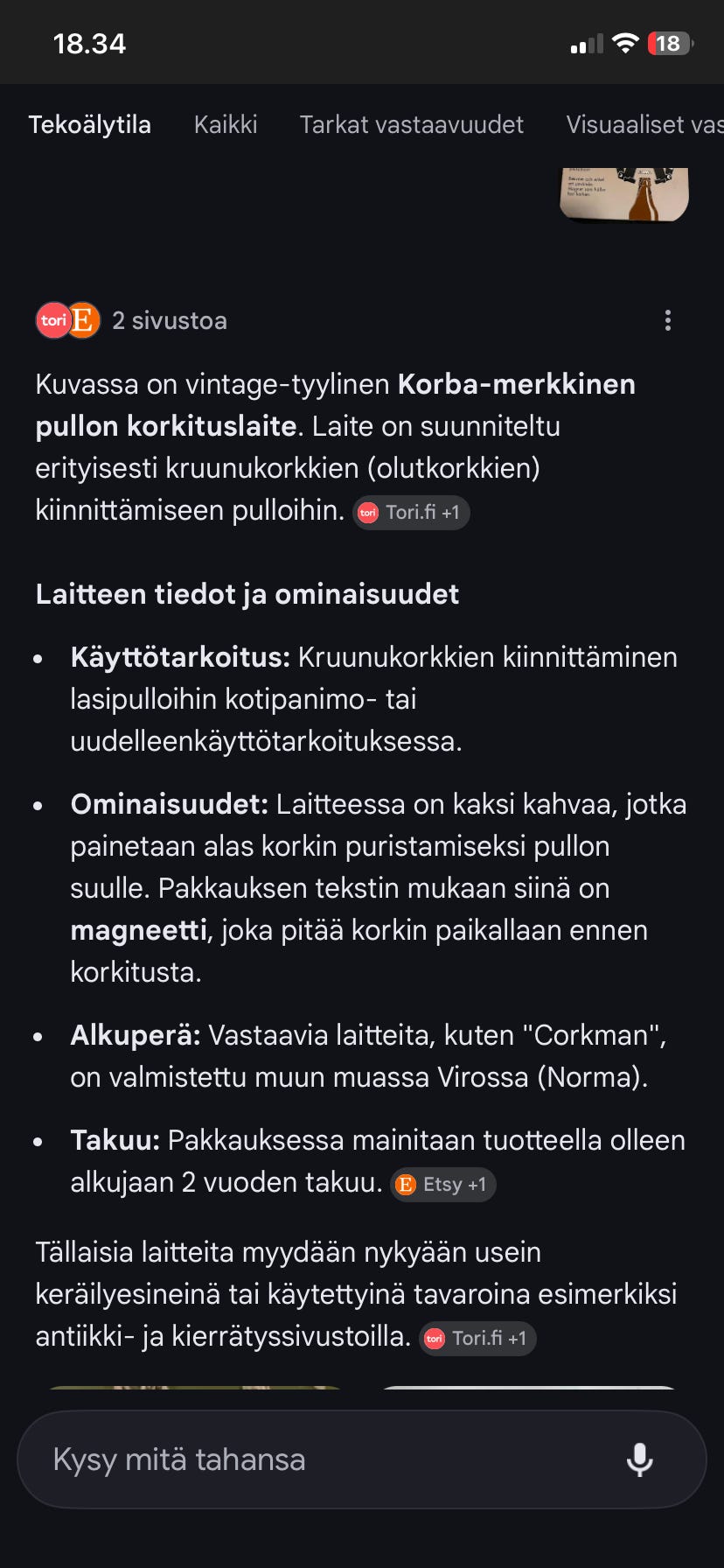The height and width of the screenshot is (1568, 724).
Task: Expand the bottom Tori.fi +1 source chip
Action: pos(477,1338)
